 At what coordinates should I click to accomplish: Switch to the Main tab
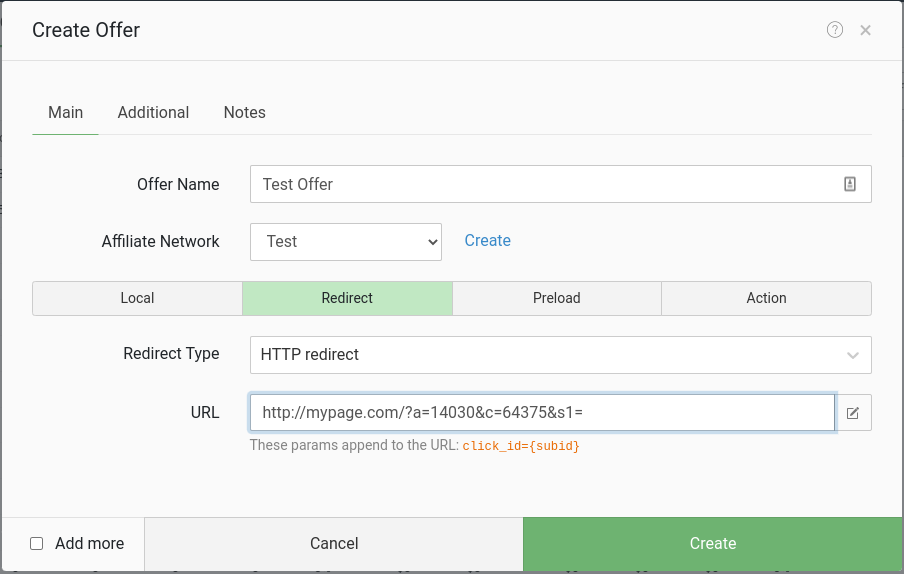click(x=65, y=112)
